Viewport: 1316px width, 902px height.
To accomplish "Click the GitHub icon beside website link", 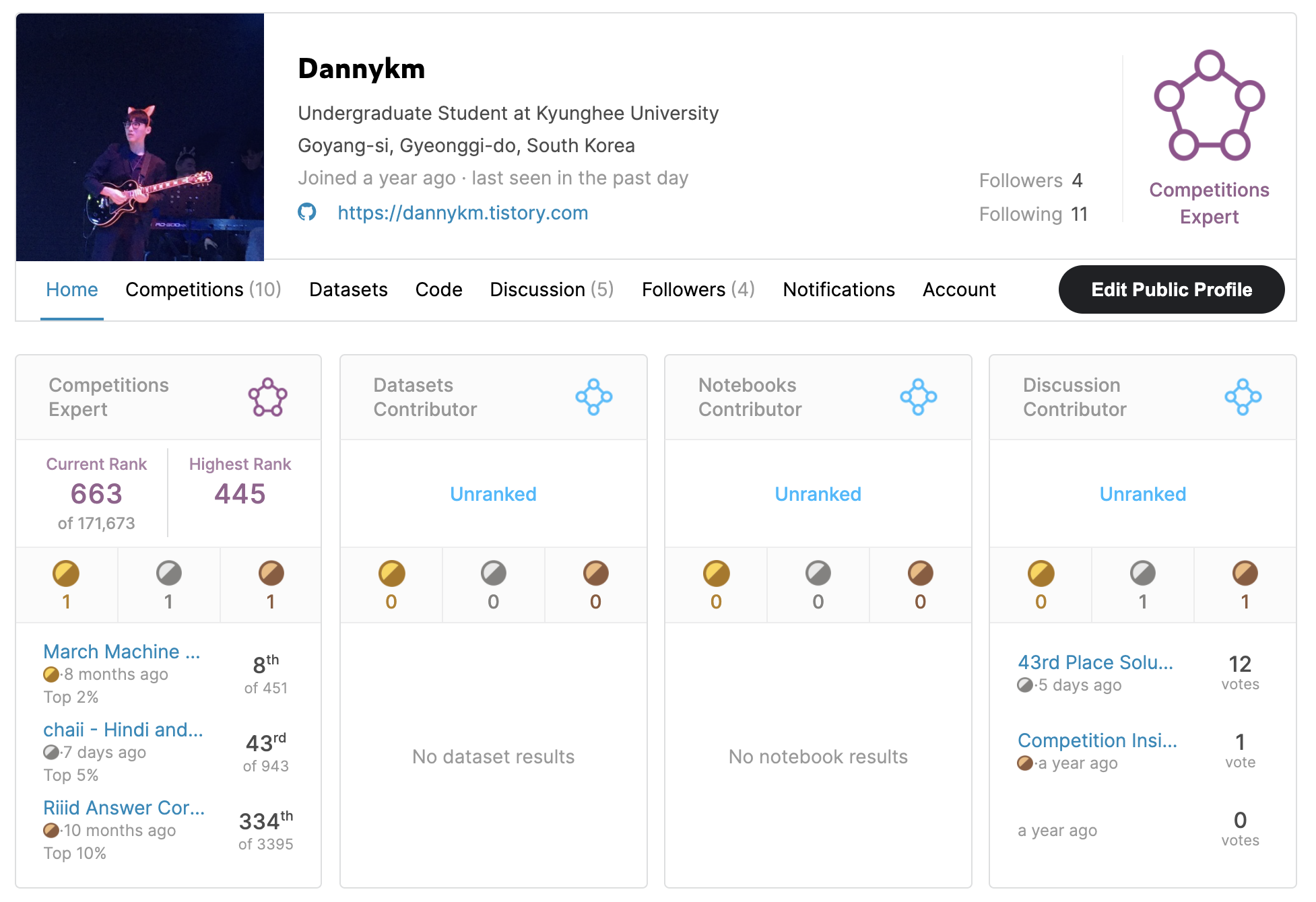I will (307, 212).
